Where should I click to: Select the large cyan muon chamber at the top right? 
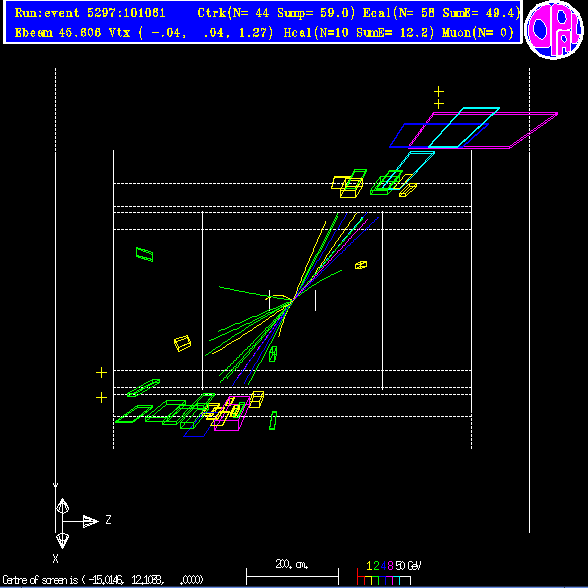(464, 128)
